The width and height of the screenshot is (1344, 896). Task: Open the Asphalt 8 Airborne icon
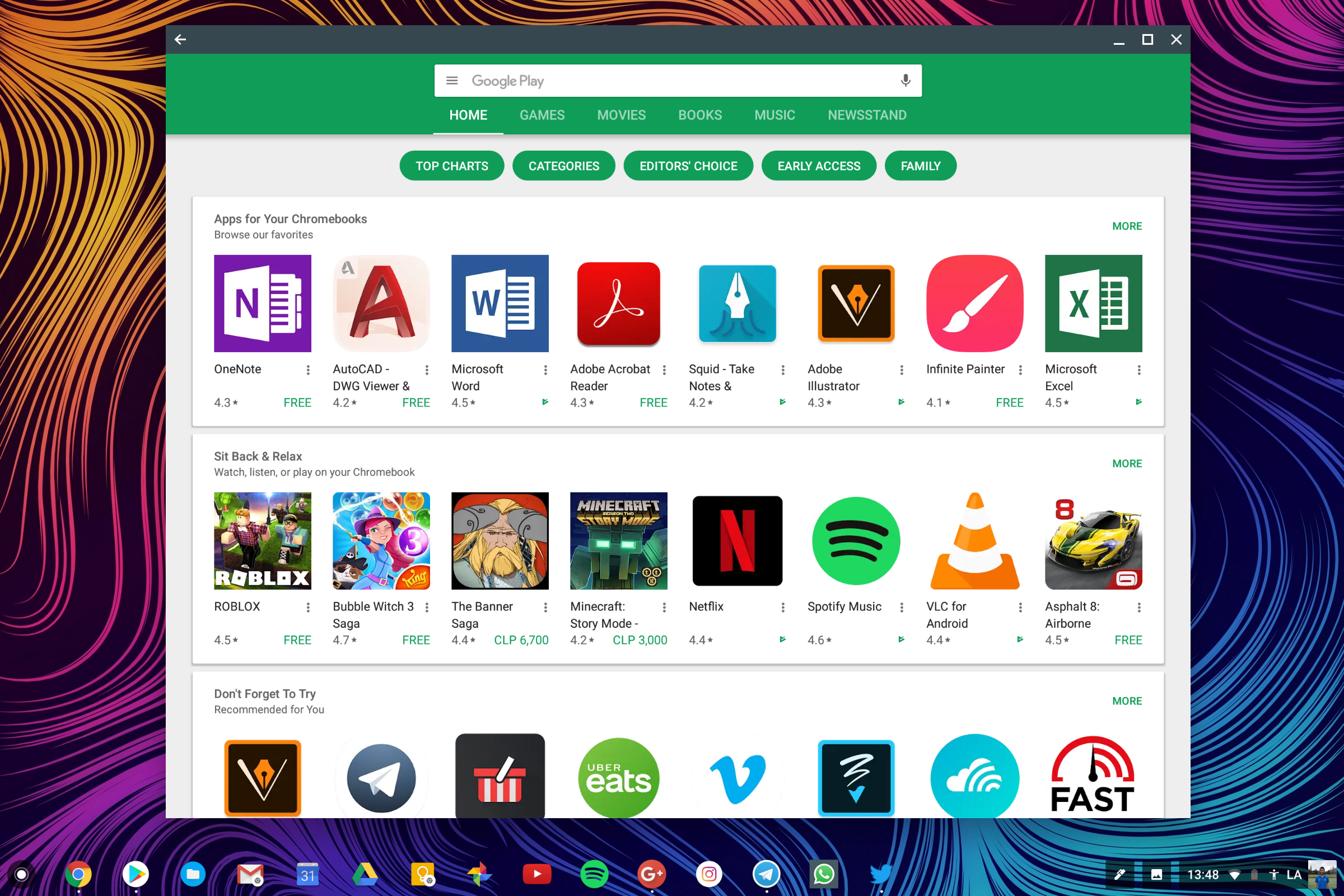tap(1094, 540)
